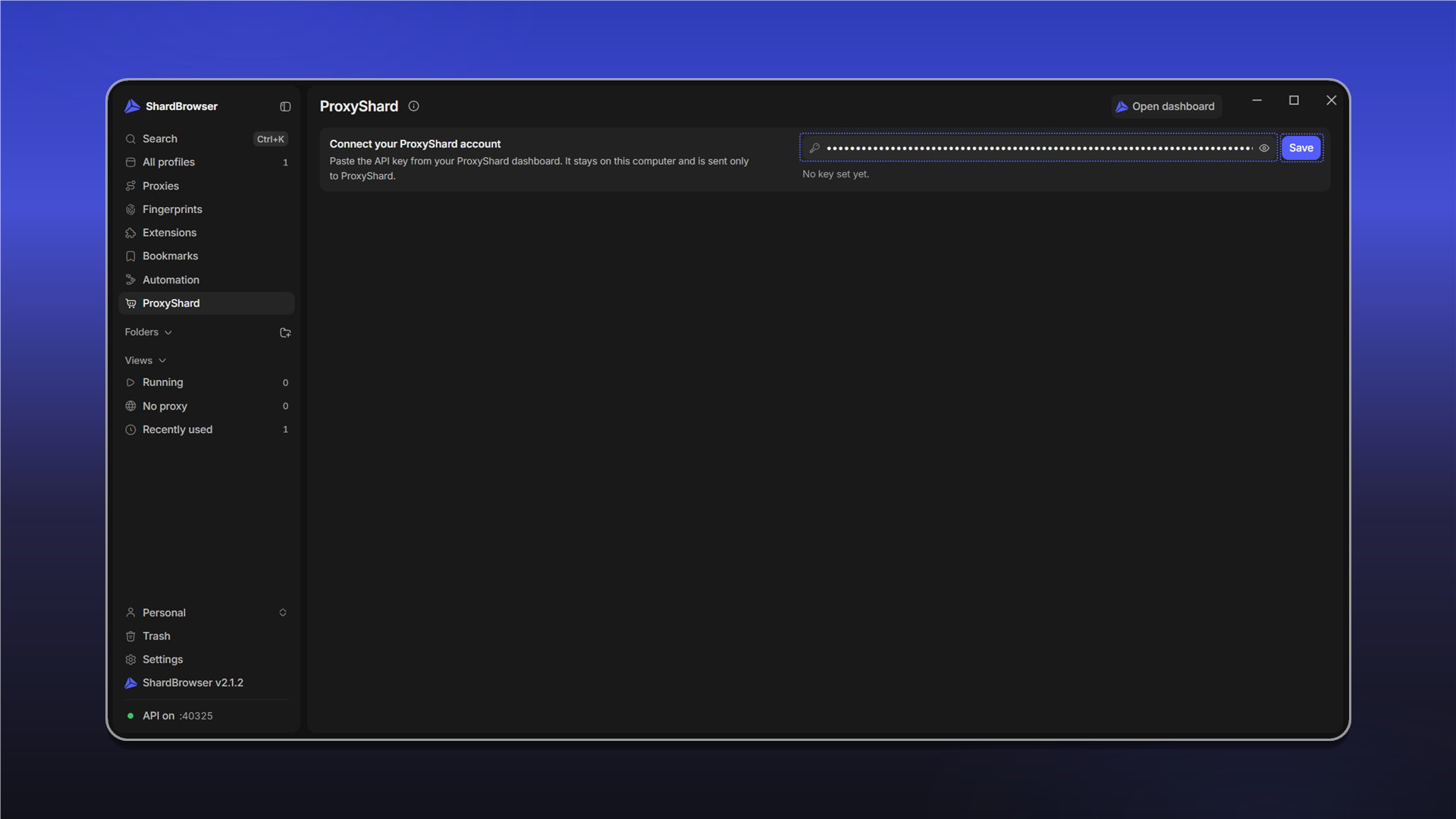Collapse the Folders group
This screenshot has width=1456, height=819.
[x=149, y=332]
